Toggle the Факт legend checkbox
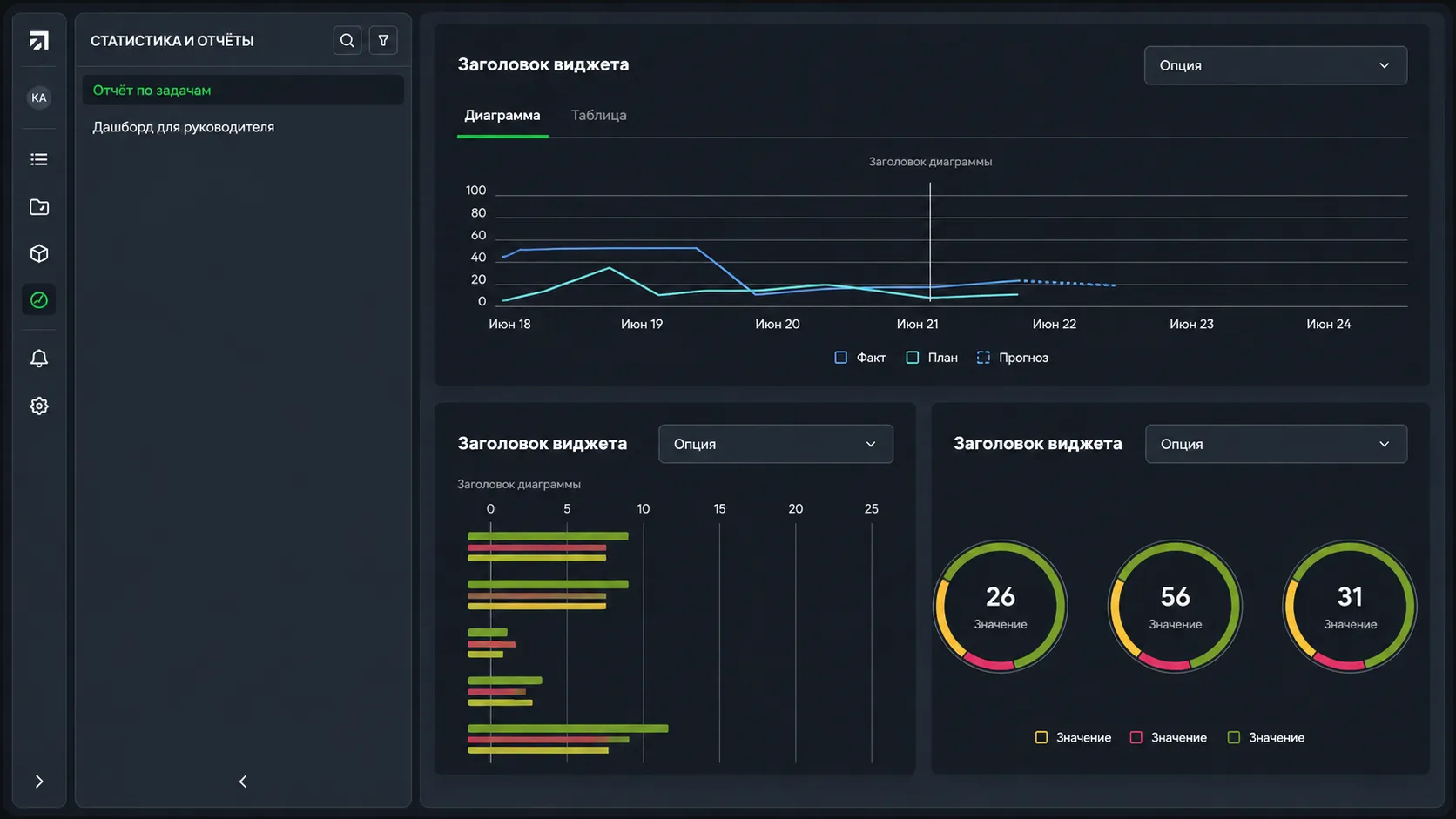Screen dimensions: 1456x819 840,358
